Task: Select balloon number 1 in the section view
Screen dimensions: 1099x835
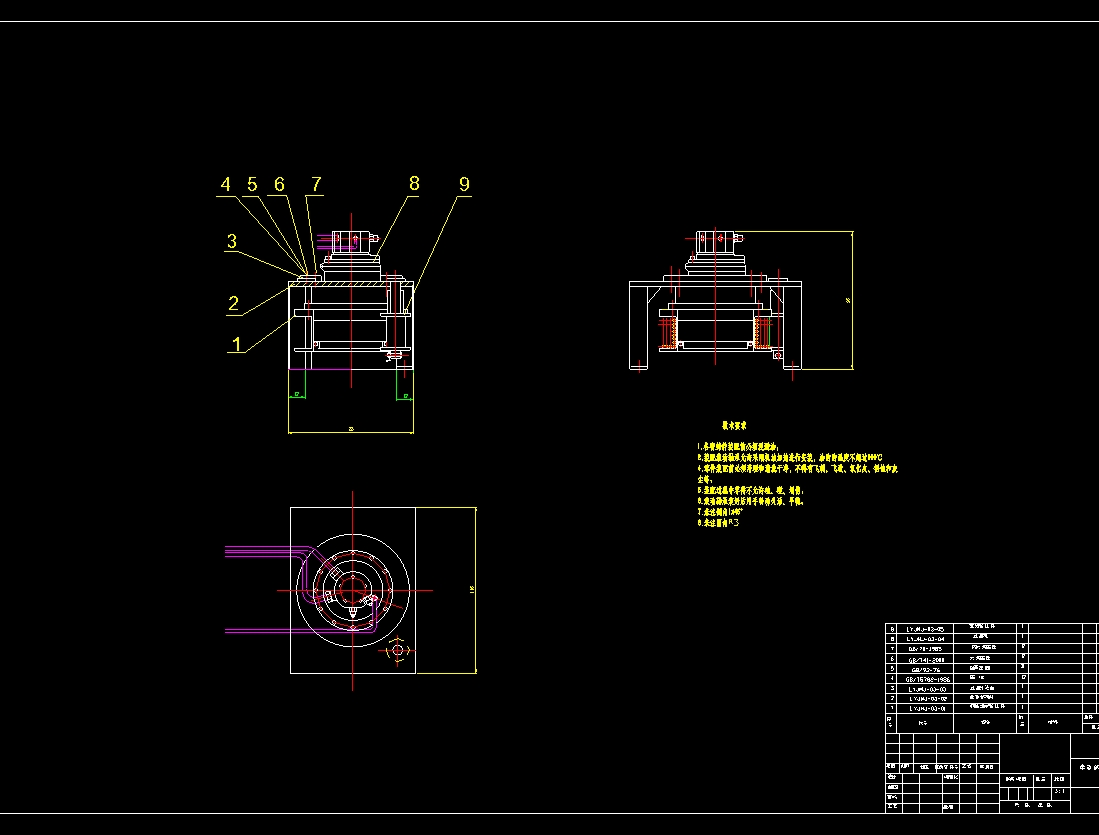Action: (237, 344)
